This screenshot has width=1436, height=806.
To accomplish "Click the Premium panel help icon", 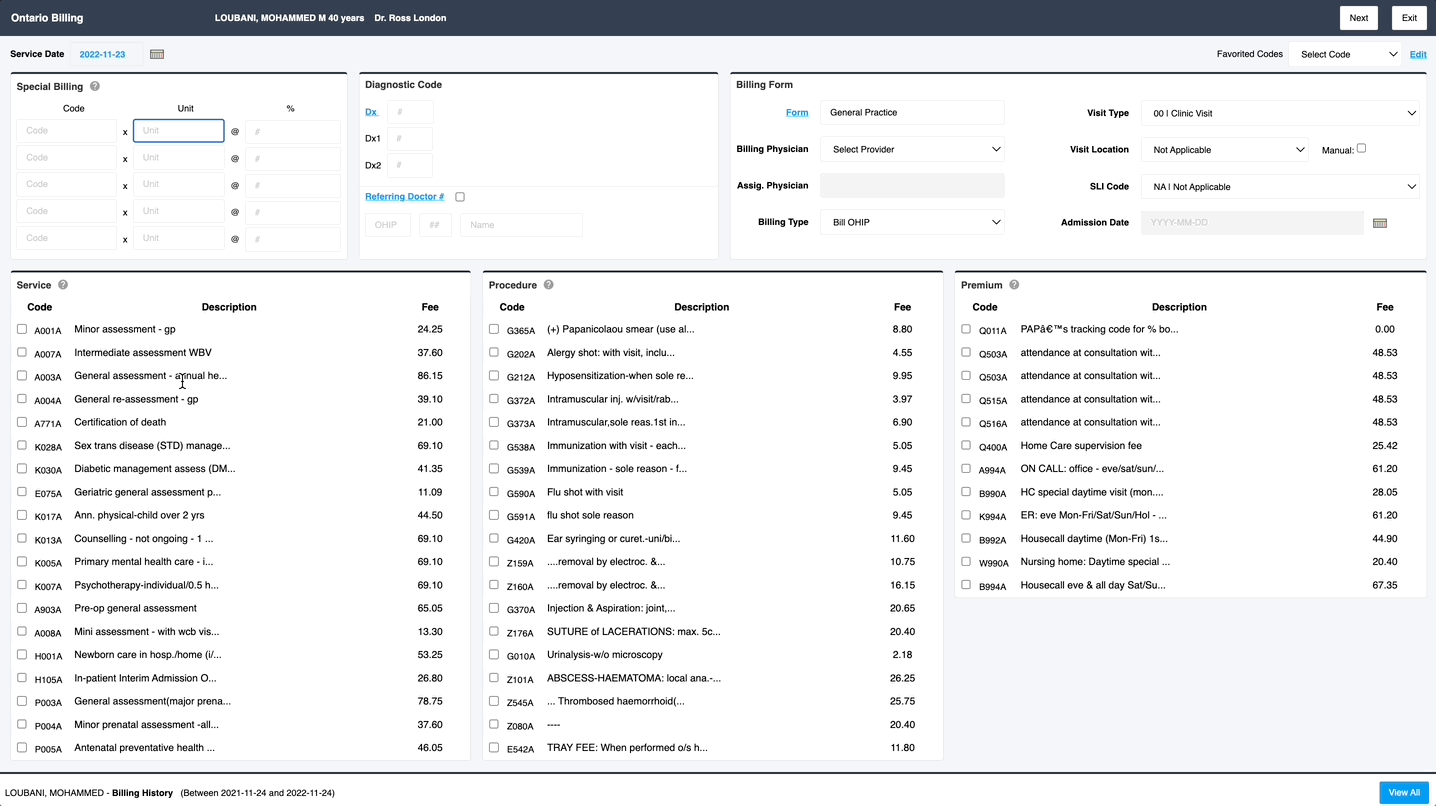I will tap(1014, 284).
